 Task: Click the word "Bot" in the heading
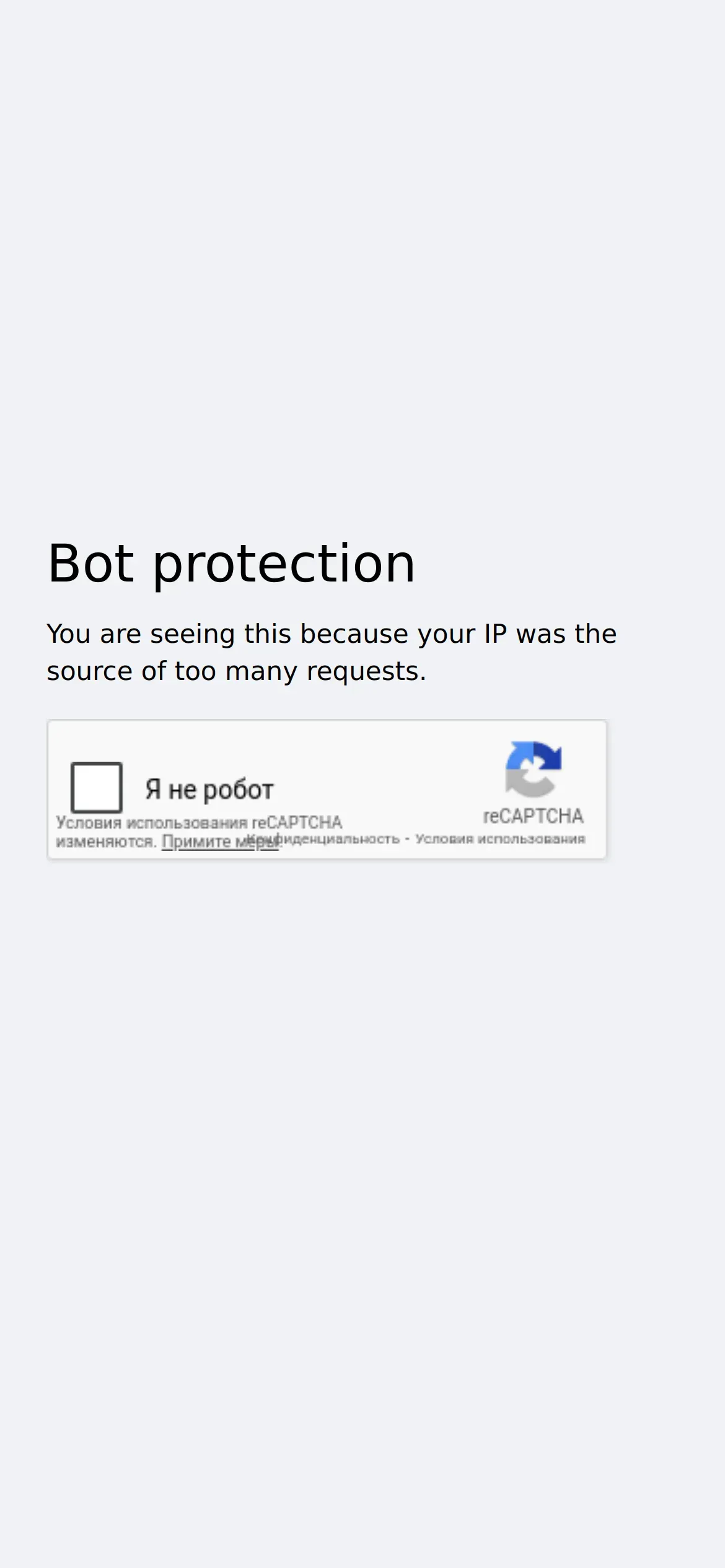pos(90,564)
